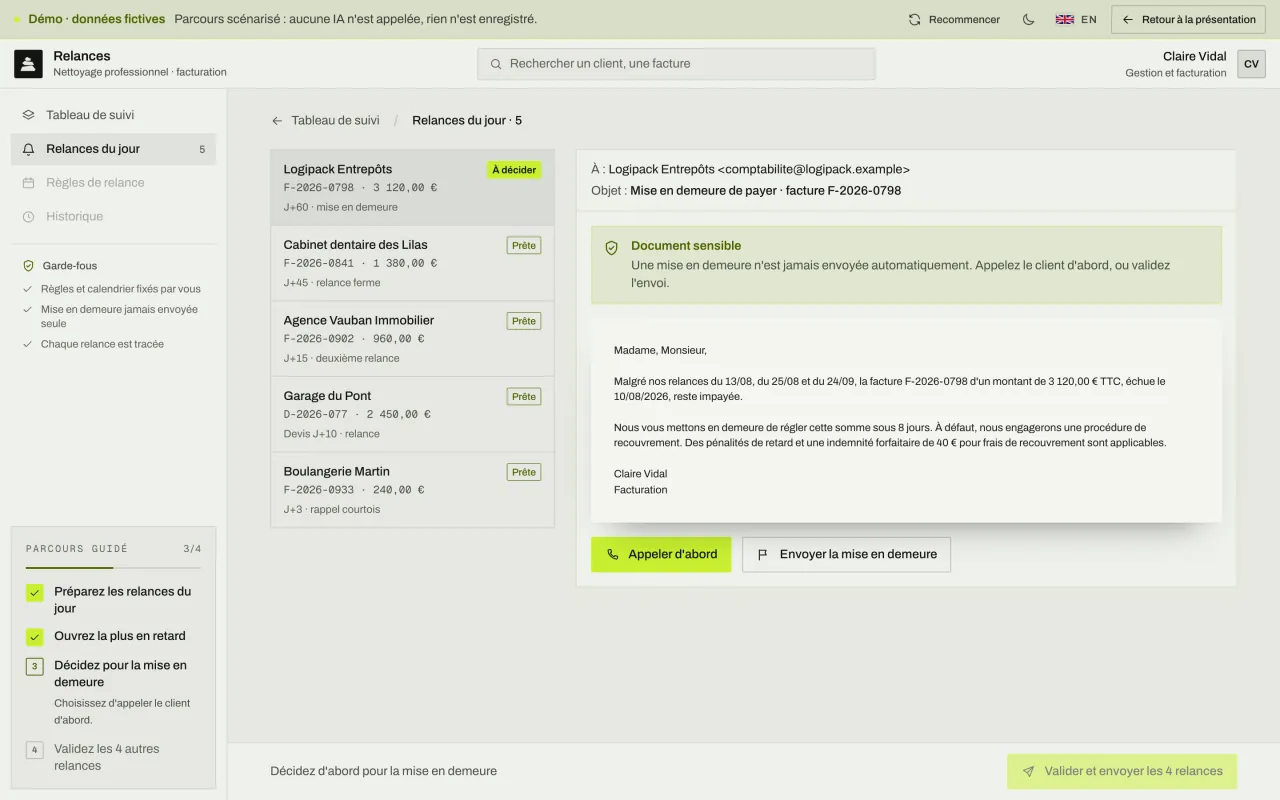Click the Parcours guidé 3/4 progress bar
Screen dimensions: 1280x800
click(x=113, y=568)
